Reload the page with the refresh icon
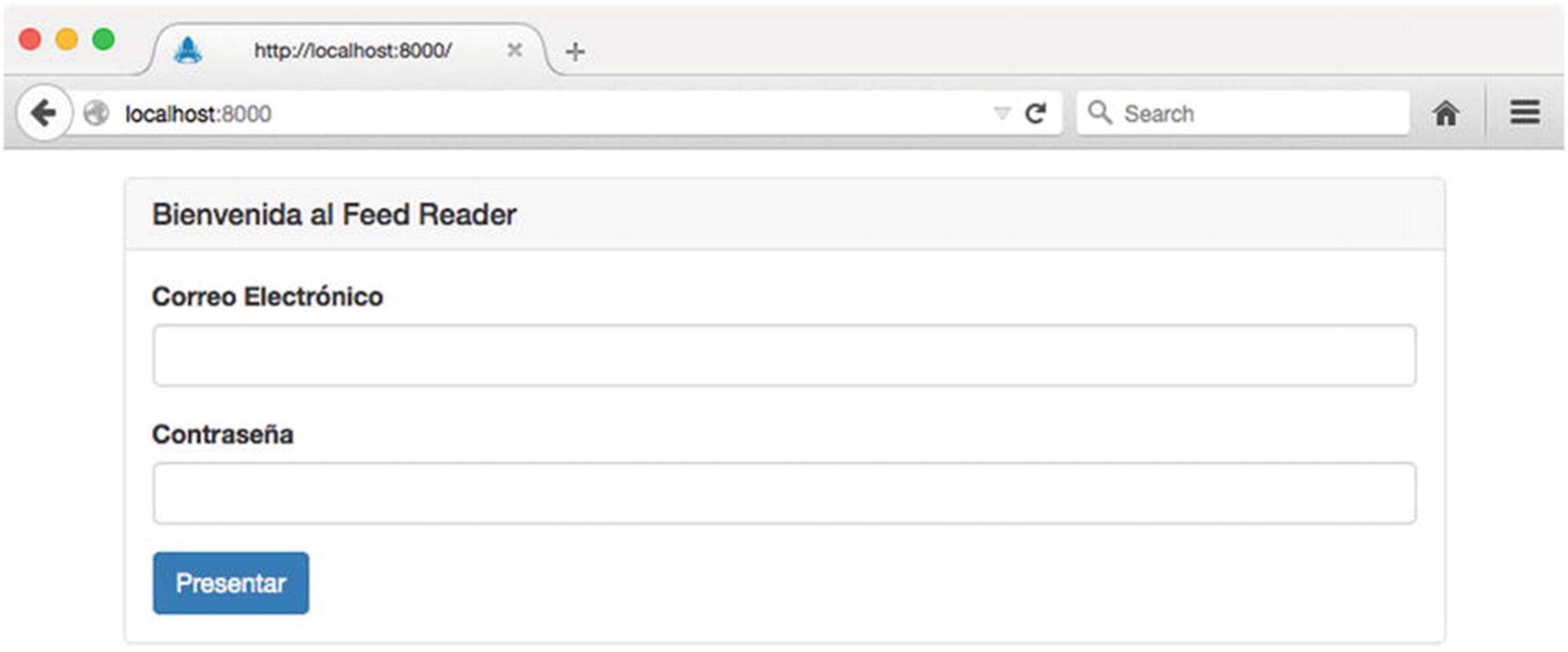 click(x=1035, y=114)
